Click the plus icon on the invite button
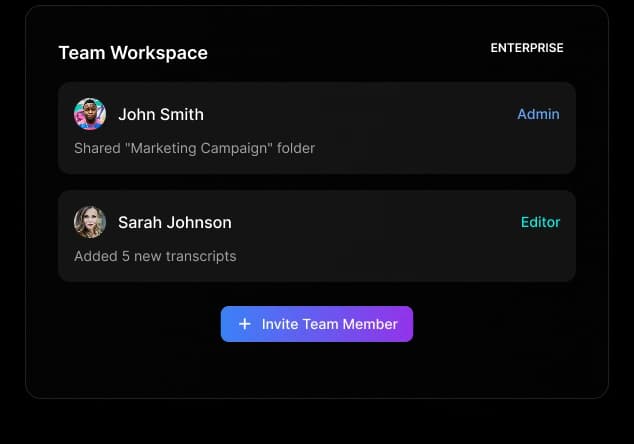The width and height of the screenshot is (634, 444). click(244, 324)
